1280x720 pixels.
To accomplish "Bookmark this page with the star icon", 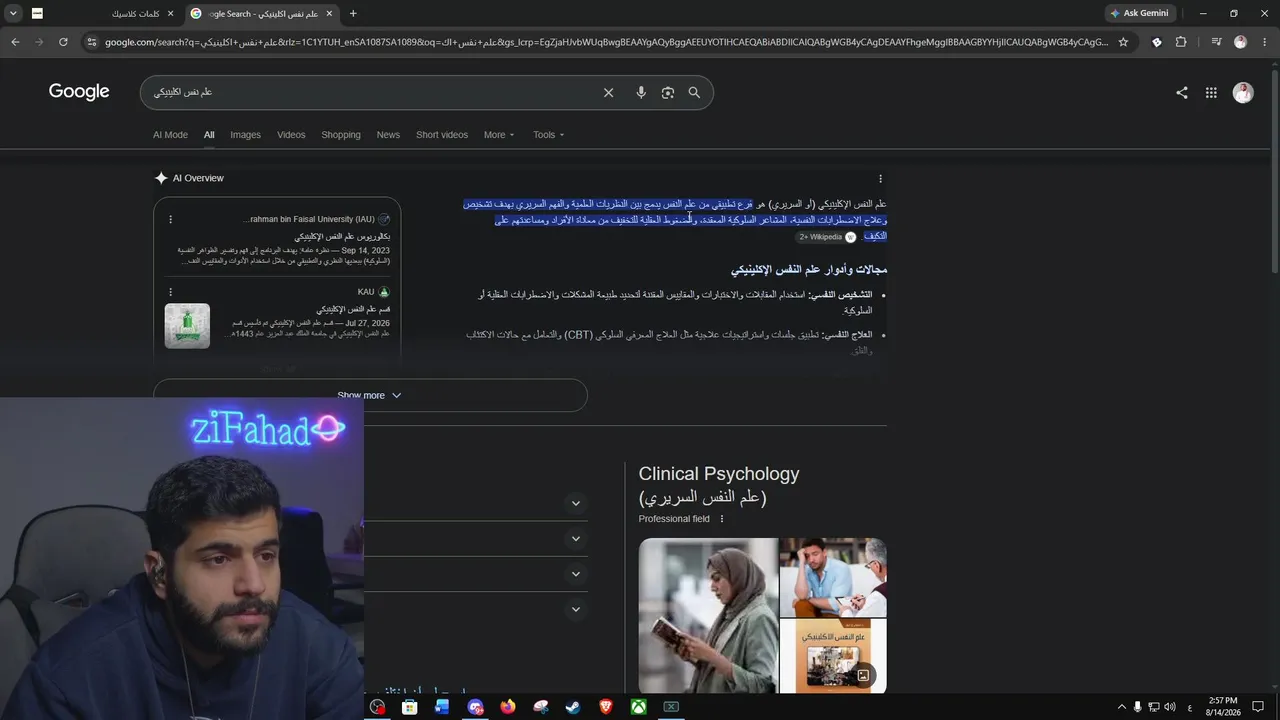I will 1123,42.
